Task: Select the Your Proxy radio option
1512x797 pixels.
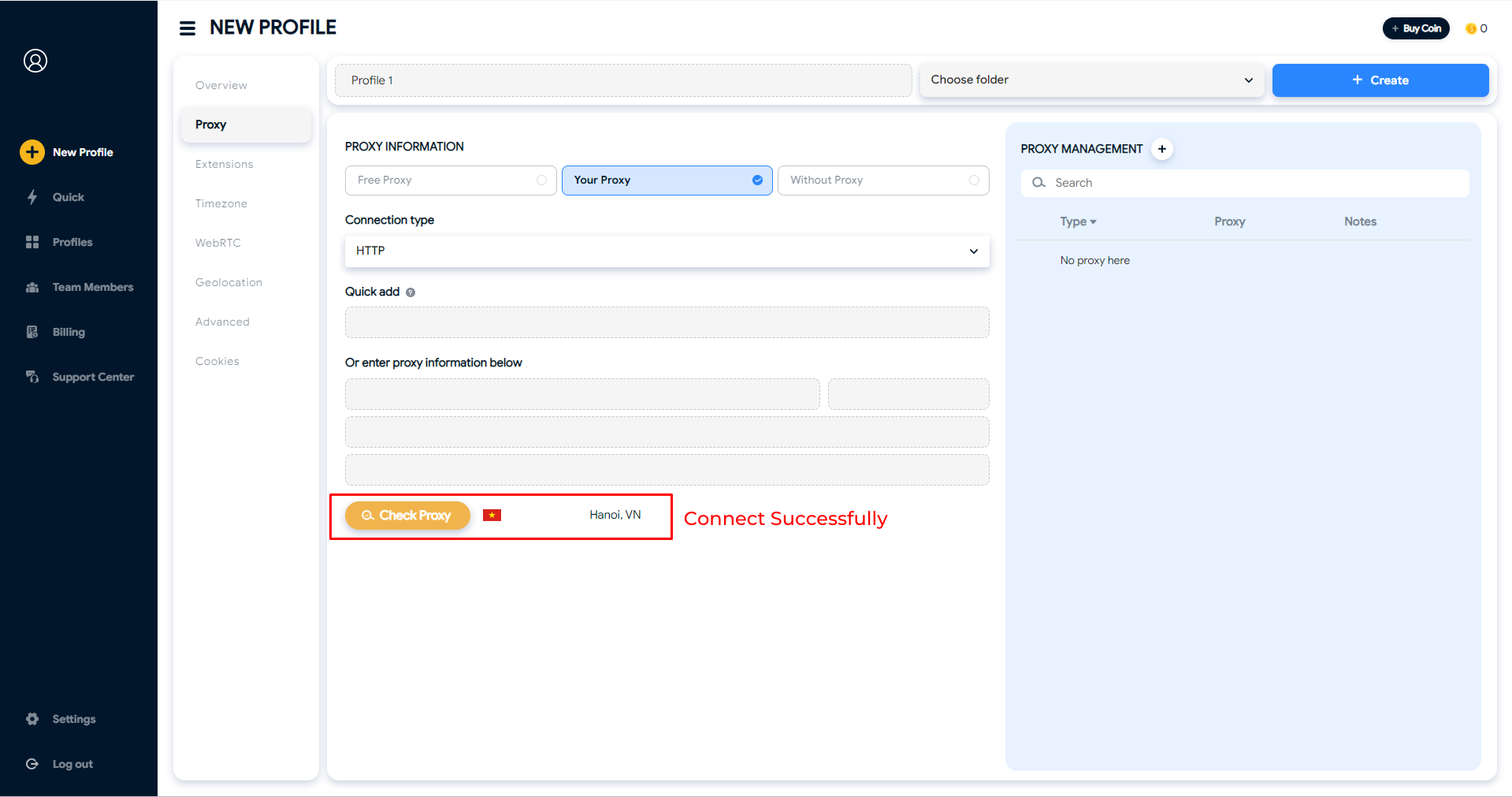Action: tap(757, 181)
